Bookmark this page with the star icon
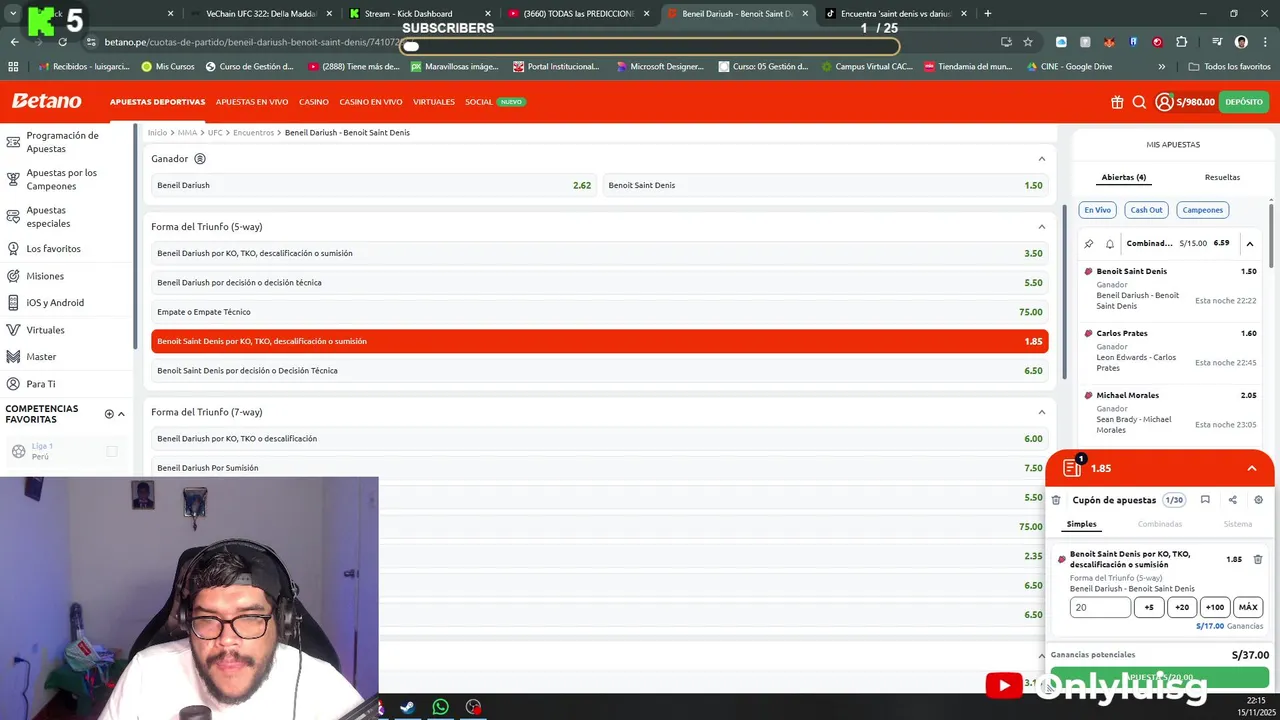1280x720 pixels. tap(1028, 42)
